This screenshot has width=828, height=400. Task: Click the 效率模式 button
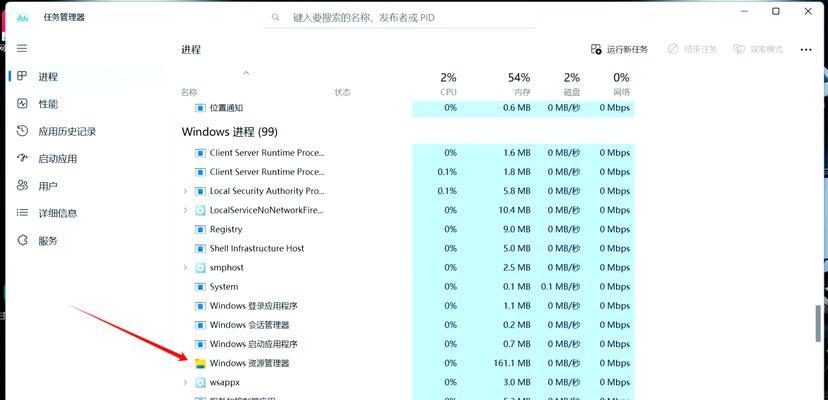(x=758, y=49)
